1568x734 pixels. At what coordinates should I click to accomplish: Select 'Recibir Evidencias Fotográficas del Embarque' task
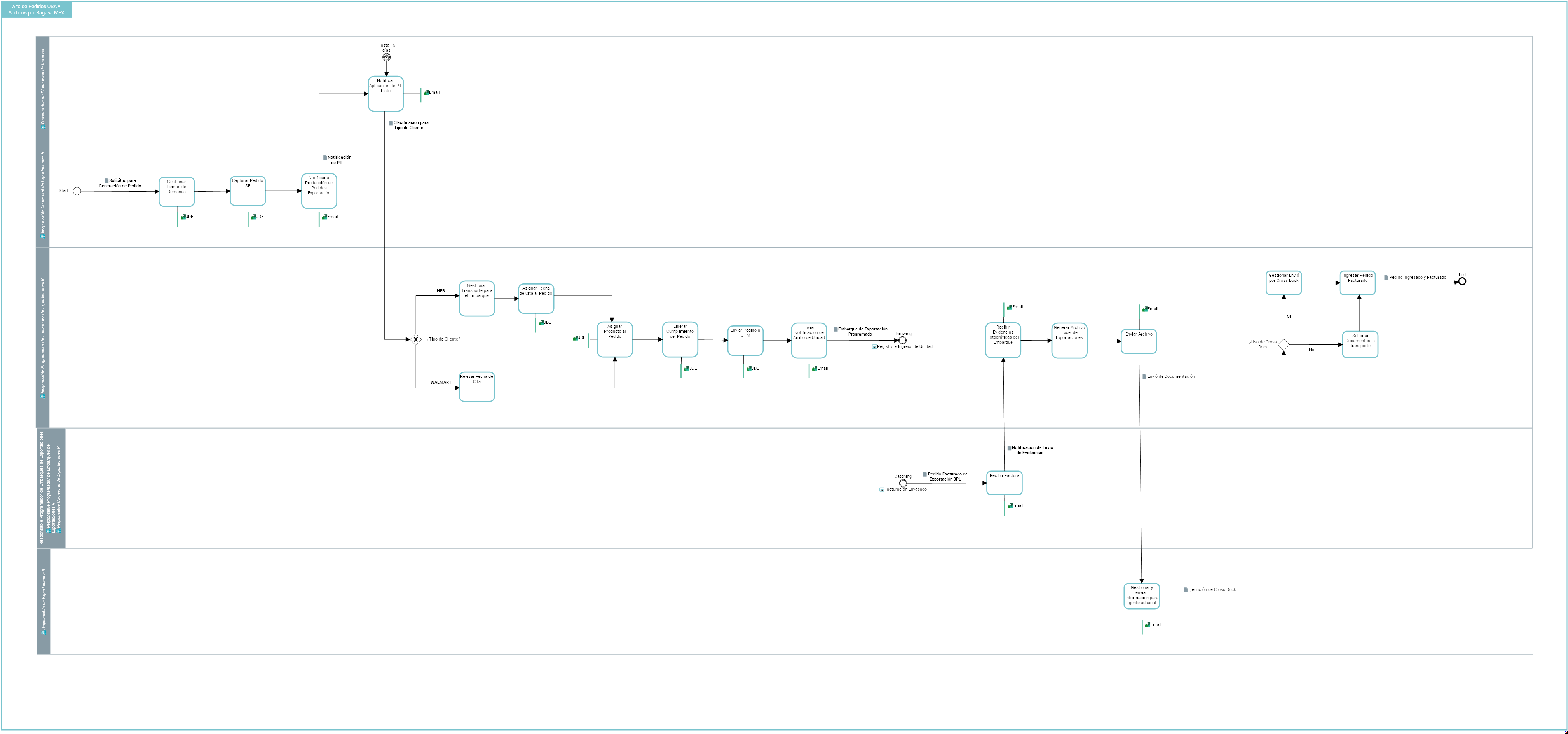click(x=1003, y=341)
